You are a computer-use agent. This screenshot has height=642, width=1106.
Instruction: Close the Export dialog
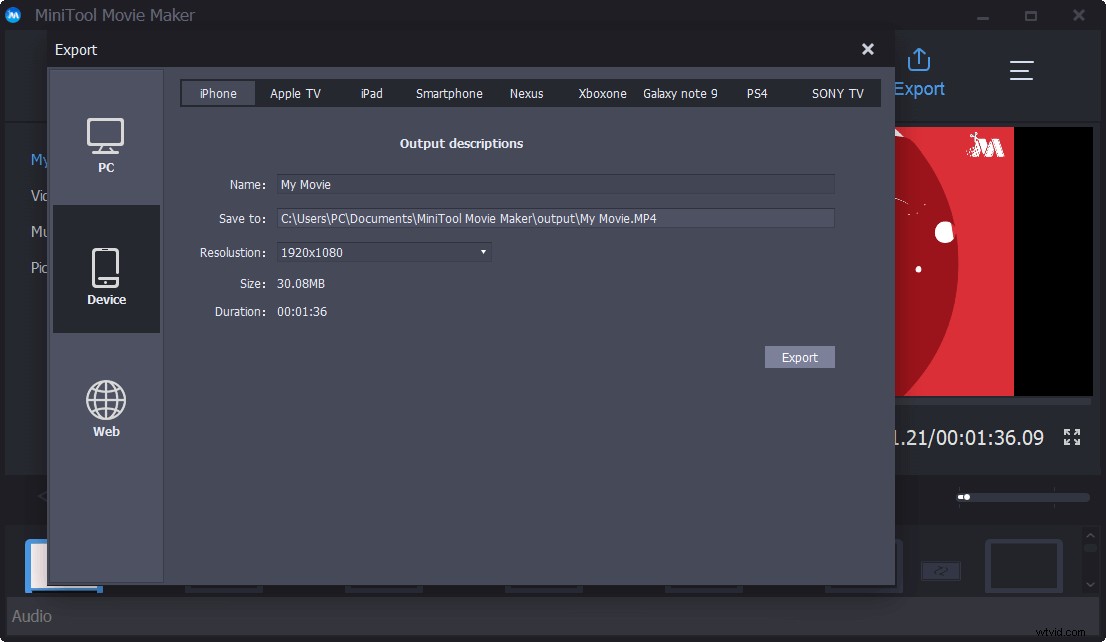pyautogui.click(x=867, y=48)
